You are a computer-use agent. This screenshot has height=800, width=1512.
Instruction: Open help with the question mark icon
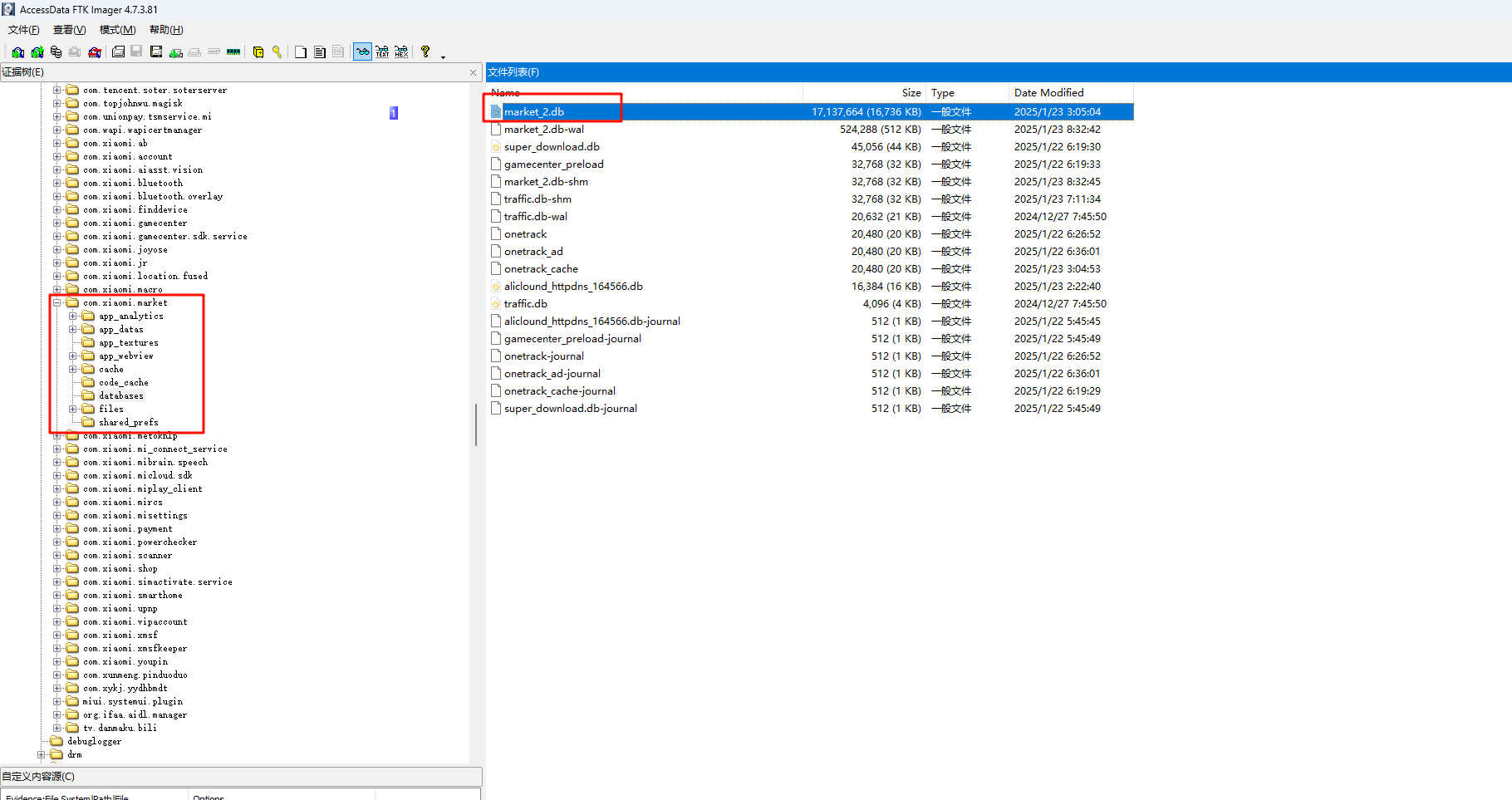425,52
